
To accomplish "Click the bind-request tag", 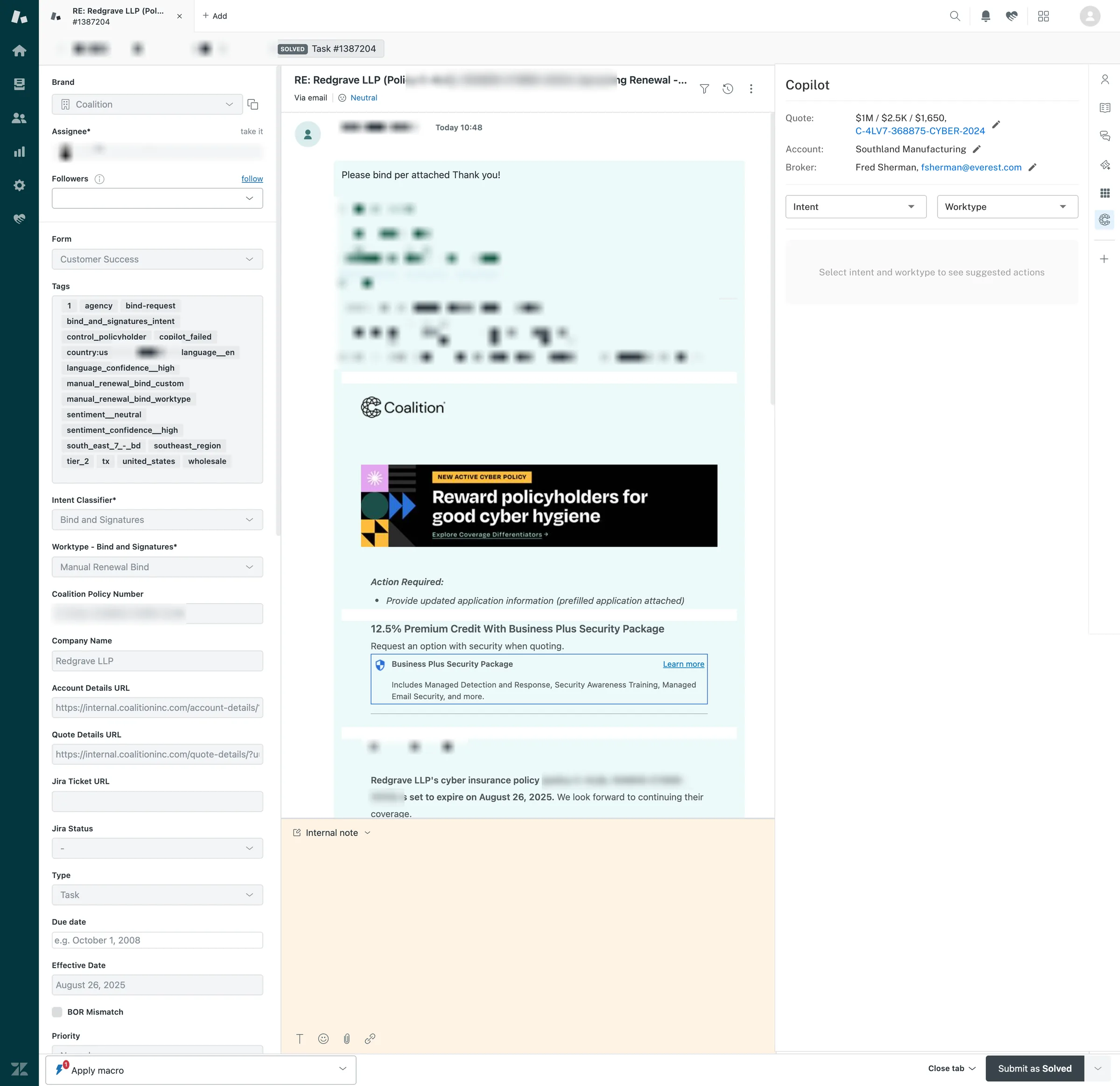I will [x=150, y=306].
